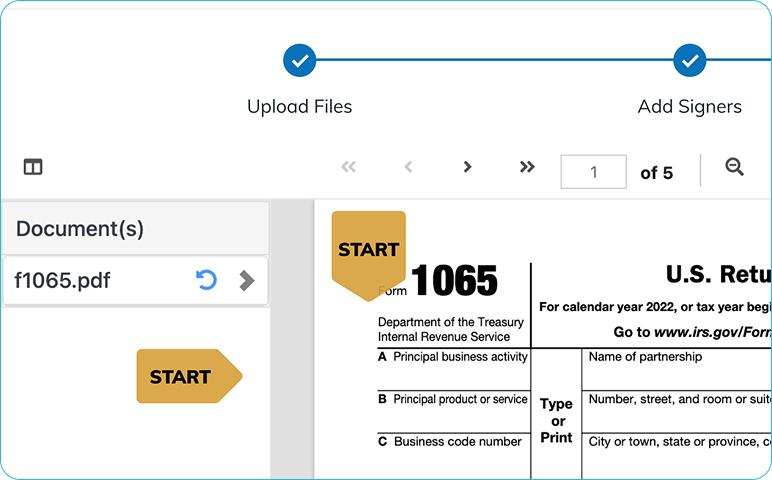This screenshot has height=480, width=772.
Task: Click the Principal business activity field
Action: (453, 370)
